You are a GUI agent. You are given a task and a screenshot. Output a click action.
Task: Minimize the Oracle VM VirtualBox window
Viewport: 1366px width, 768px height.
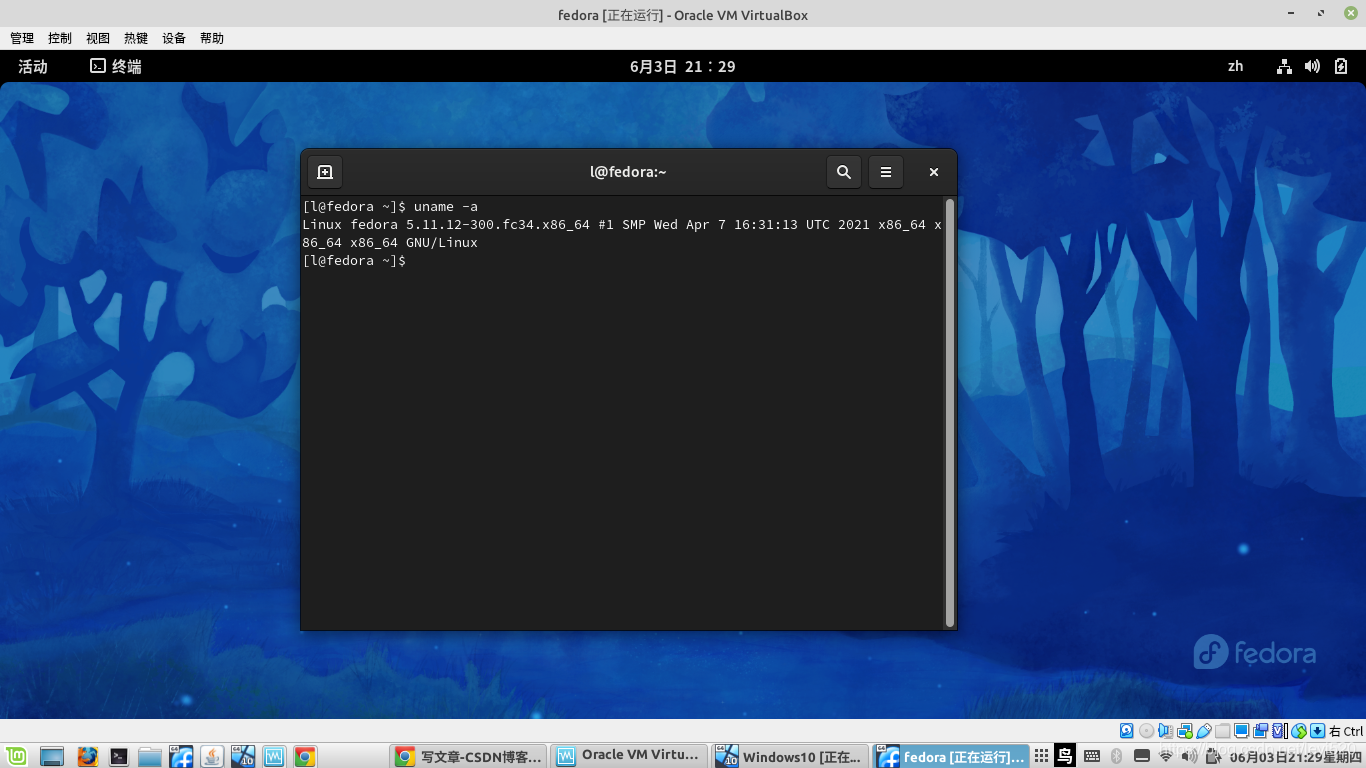point(1292,13)
